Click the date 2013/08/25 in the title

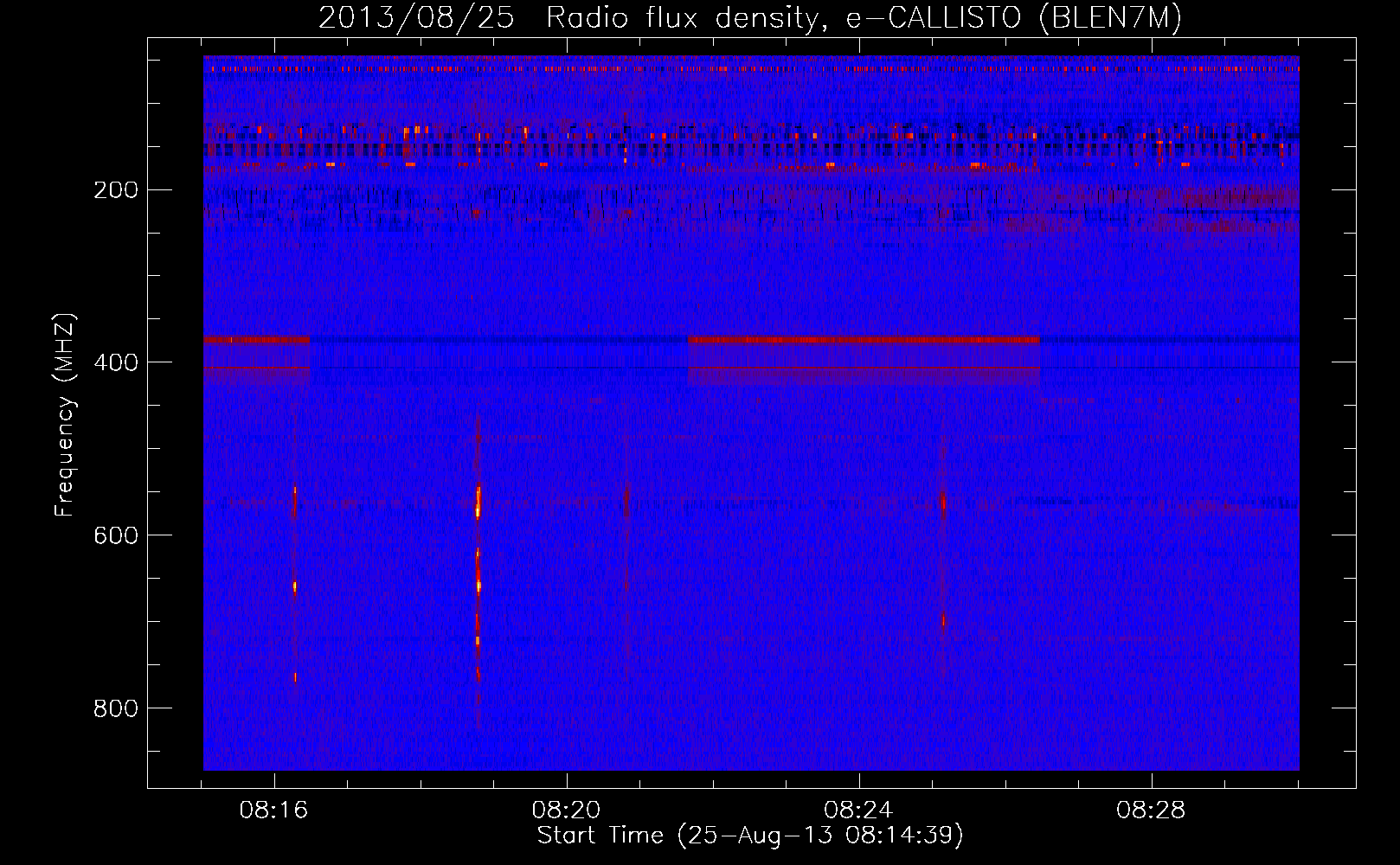tap(415, 17)
